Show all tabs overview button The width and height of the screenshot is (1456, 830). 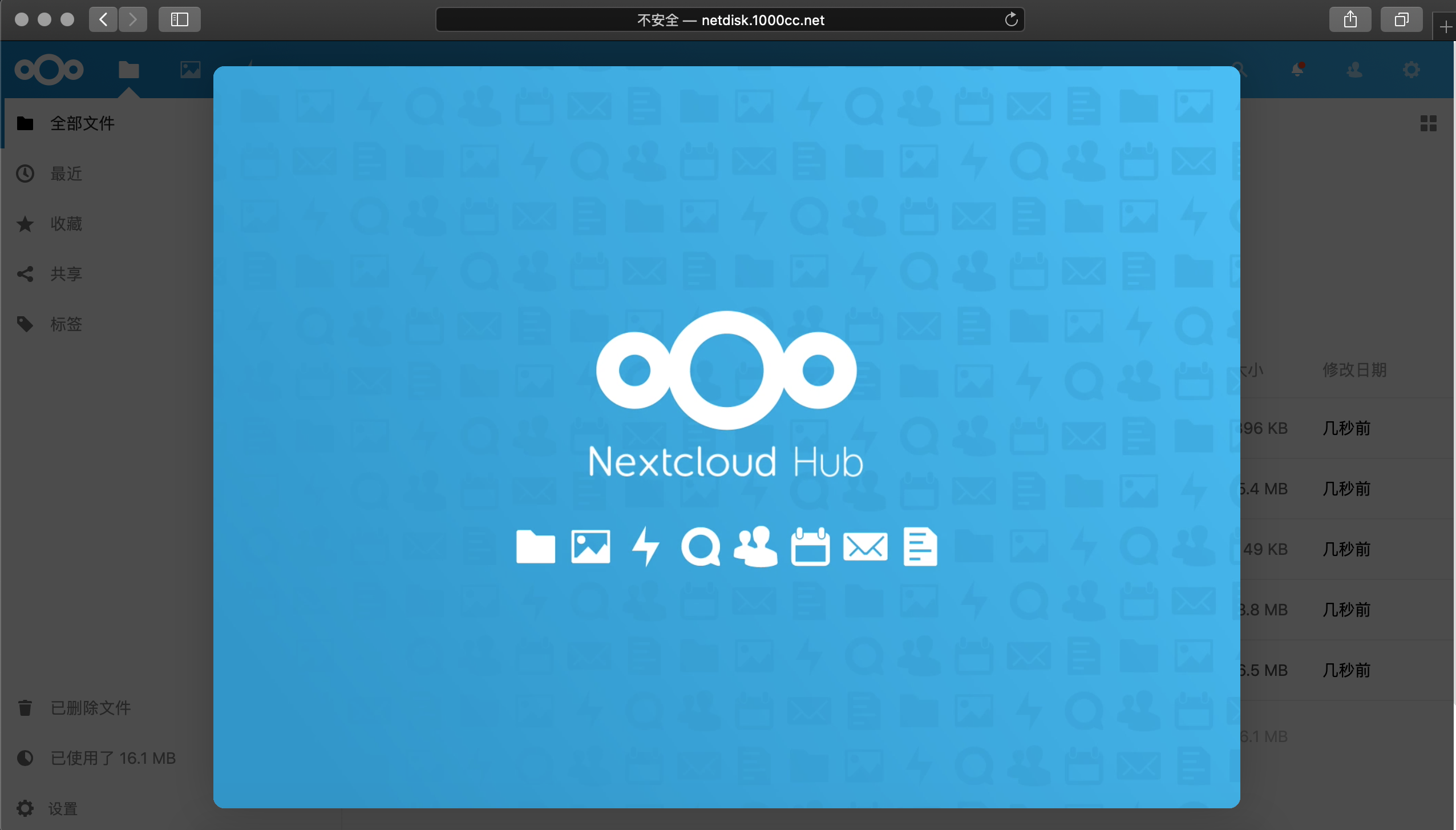click(1401, 19)
